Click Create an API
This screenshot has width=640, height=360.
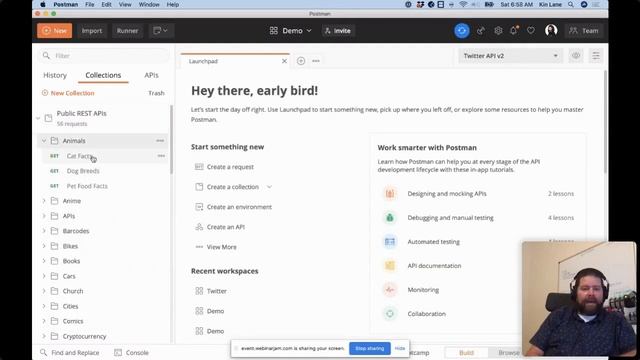pyautogui.click(x=225, y=227)
